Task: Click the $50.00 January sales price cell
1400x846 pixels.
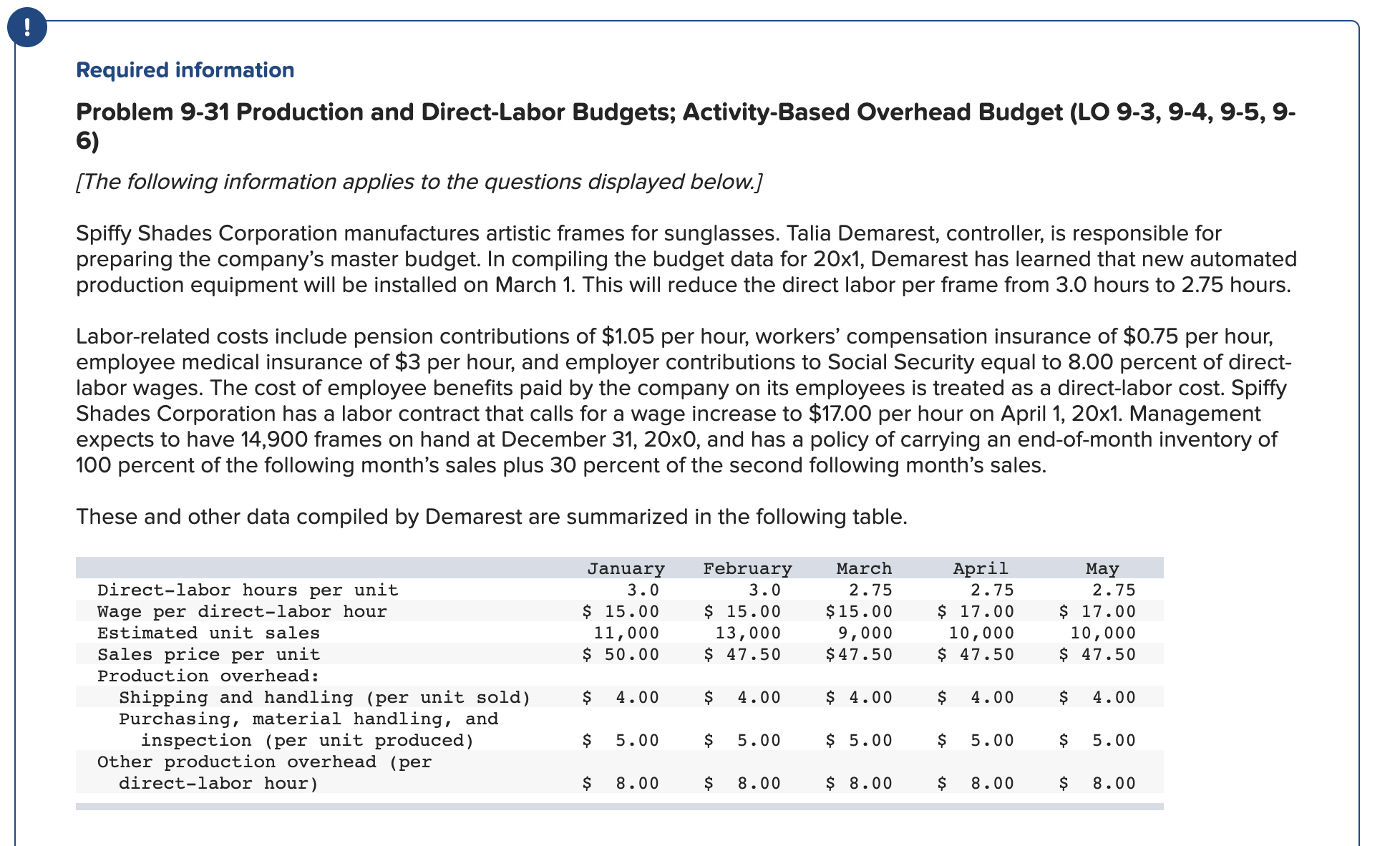Action: coord(621,654)
